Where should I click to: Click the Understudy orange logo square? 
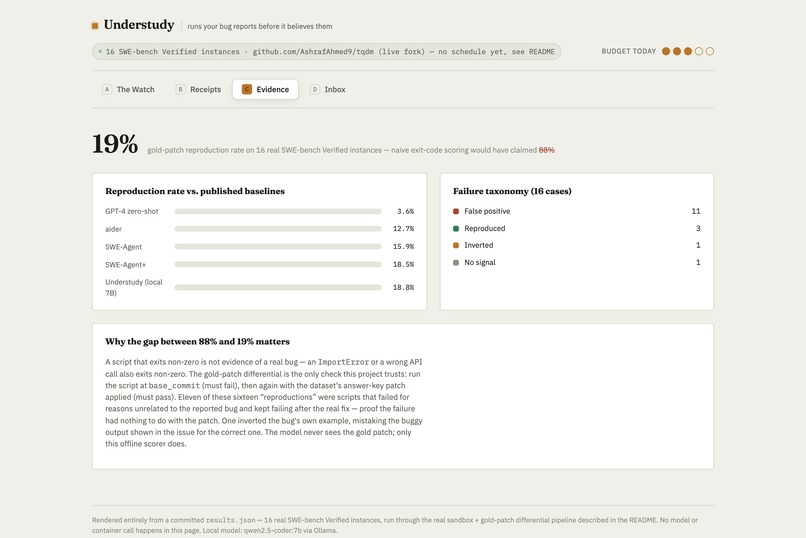[x=95, y=26]
